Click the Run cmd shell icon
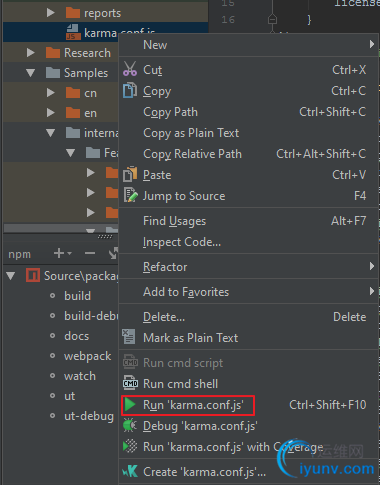Screen dimensions: 380x485 point(130,384)
